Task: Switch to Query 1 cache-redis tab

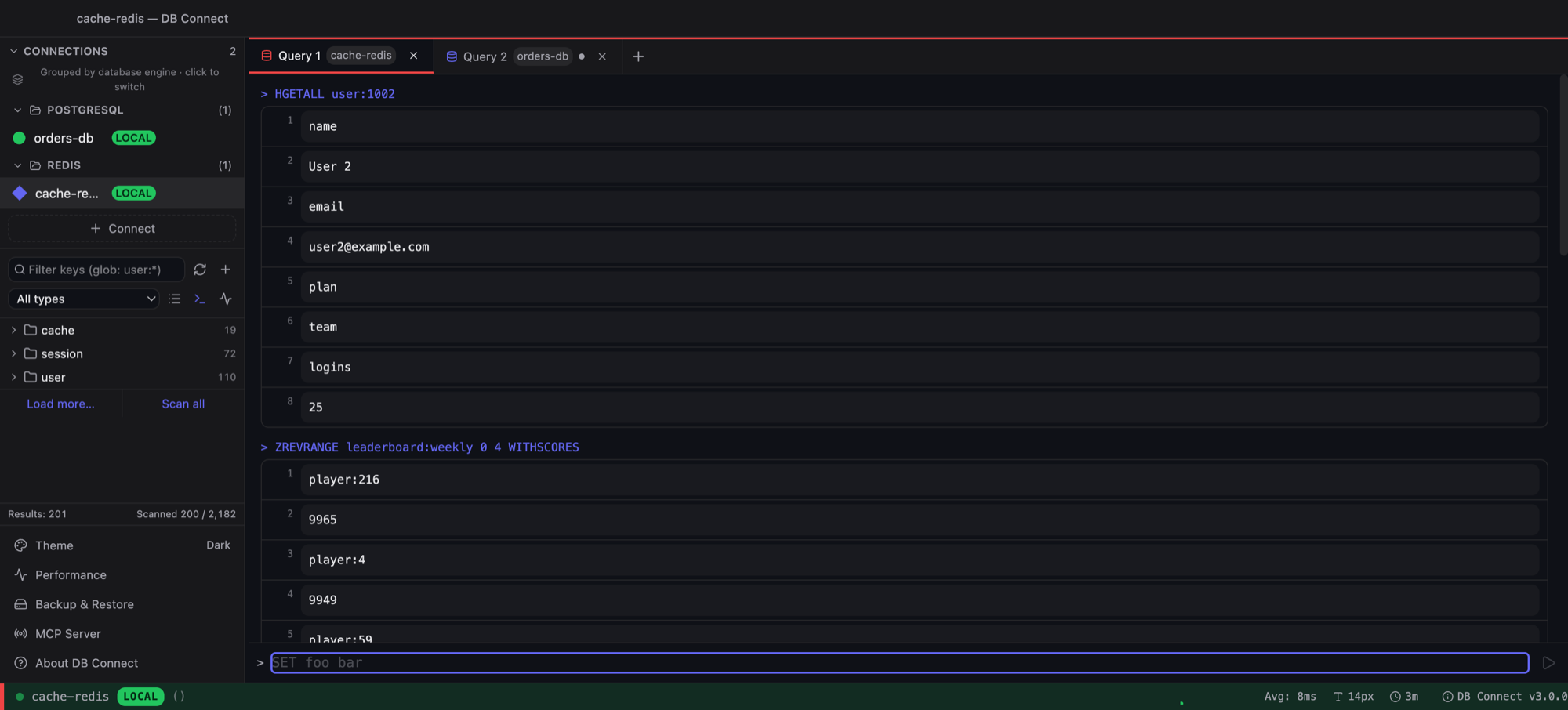Action: pyautogui.click(x=341, y=56)
